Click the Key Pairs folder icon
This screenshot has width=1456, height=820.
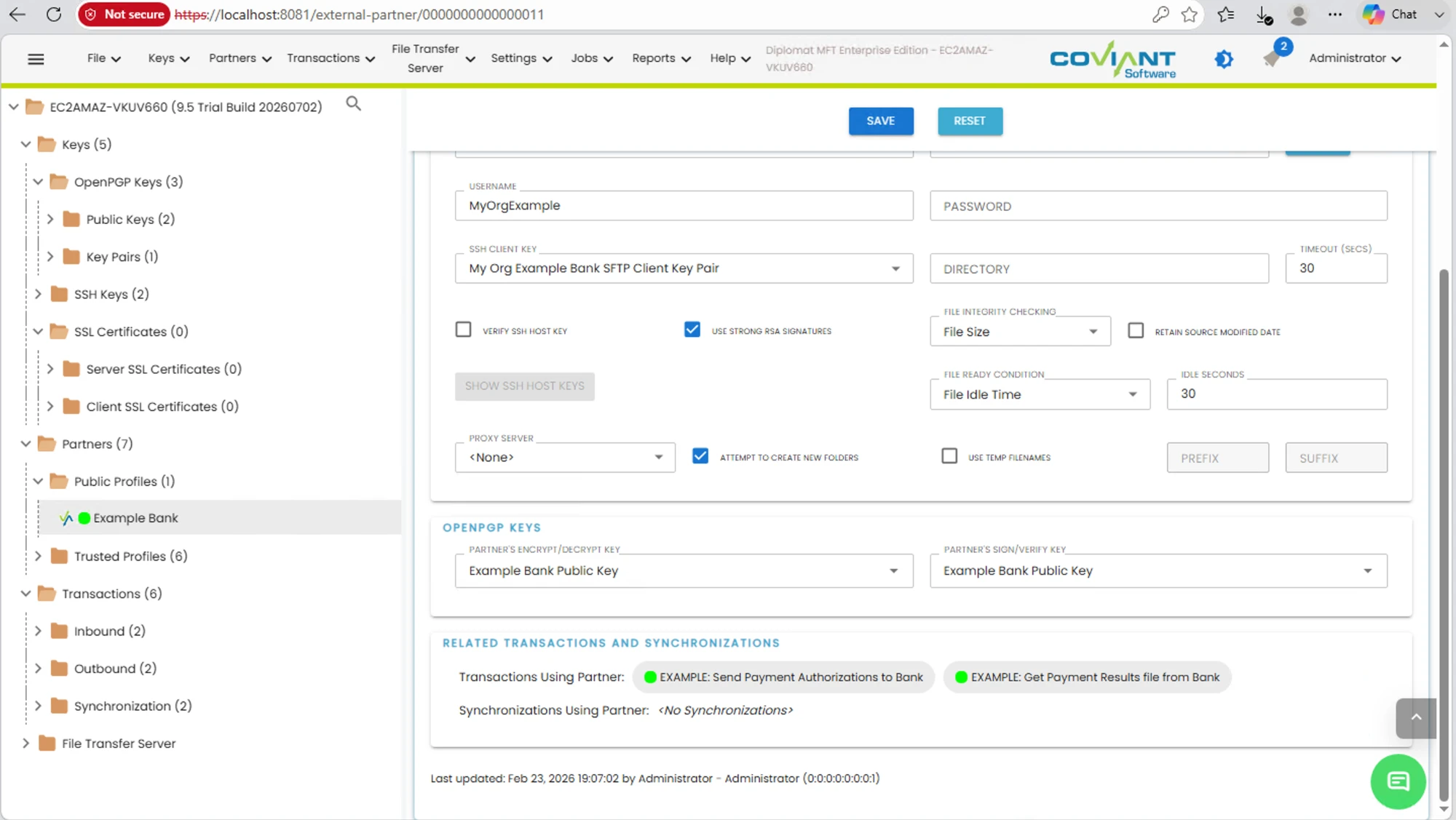pos(71,256)
